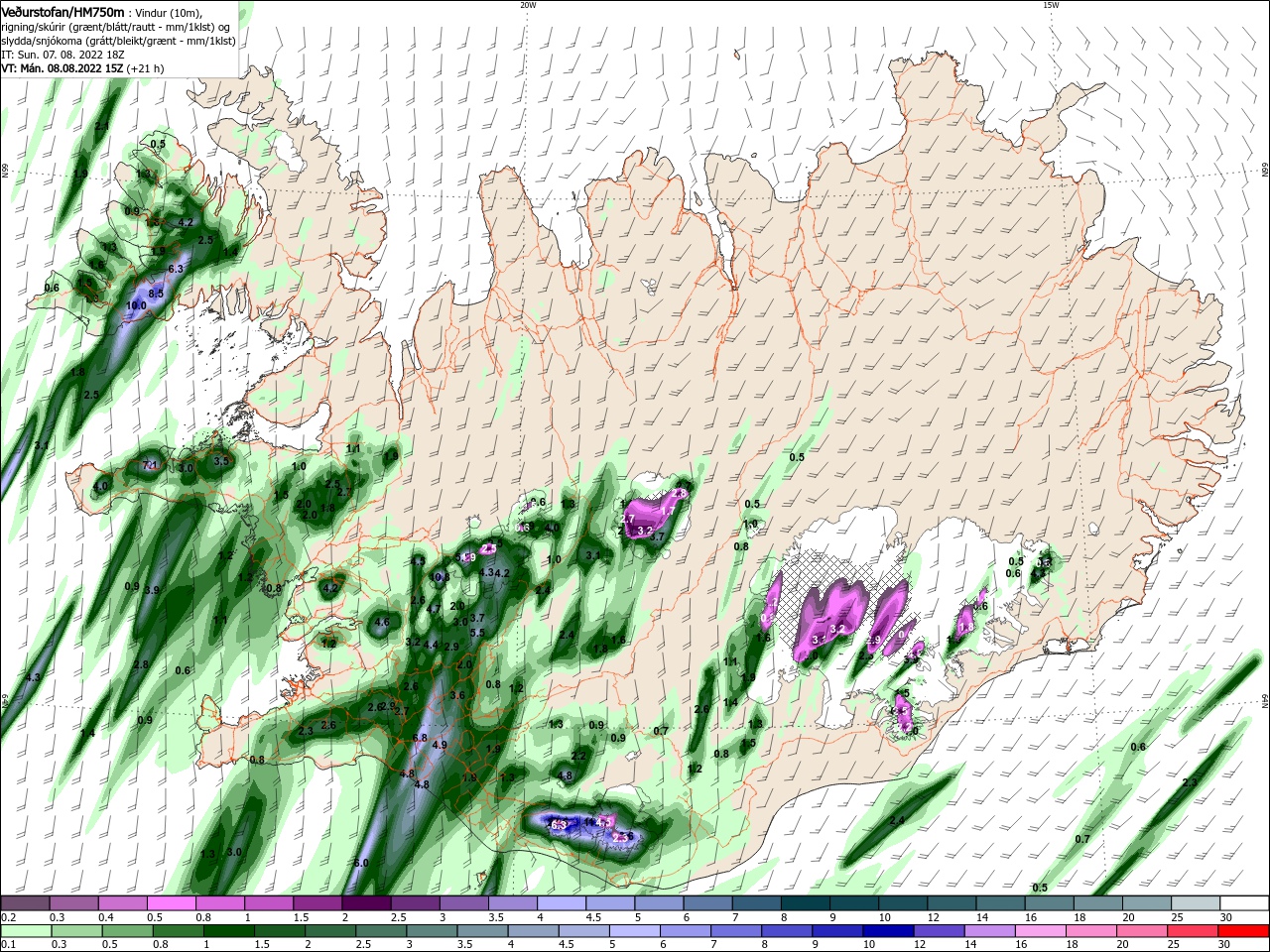Pick top-row white swatch labelled 30
The width and height of the screenshot is (1270, 952).
tap(1243, 903)
